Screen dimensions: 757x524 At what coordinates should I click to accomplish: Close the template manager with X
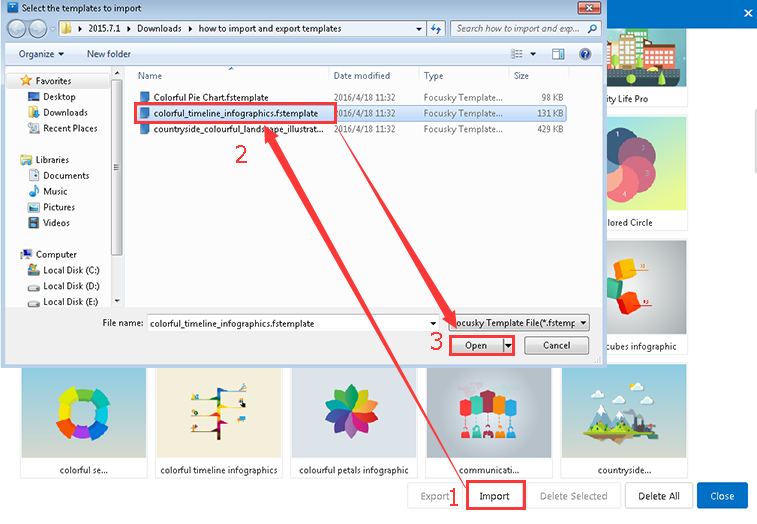pyautogui.click(x=748, y=14)
